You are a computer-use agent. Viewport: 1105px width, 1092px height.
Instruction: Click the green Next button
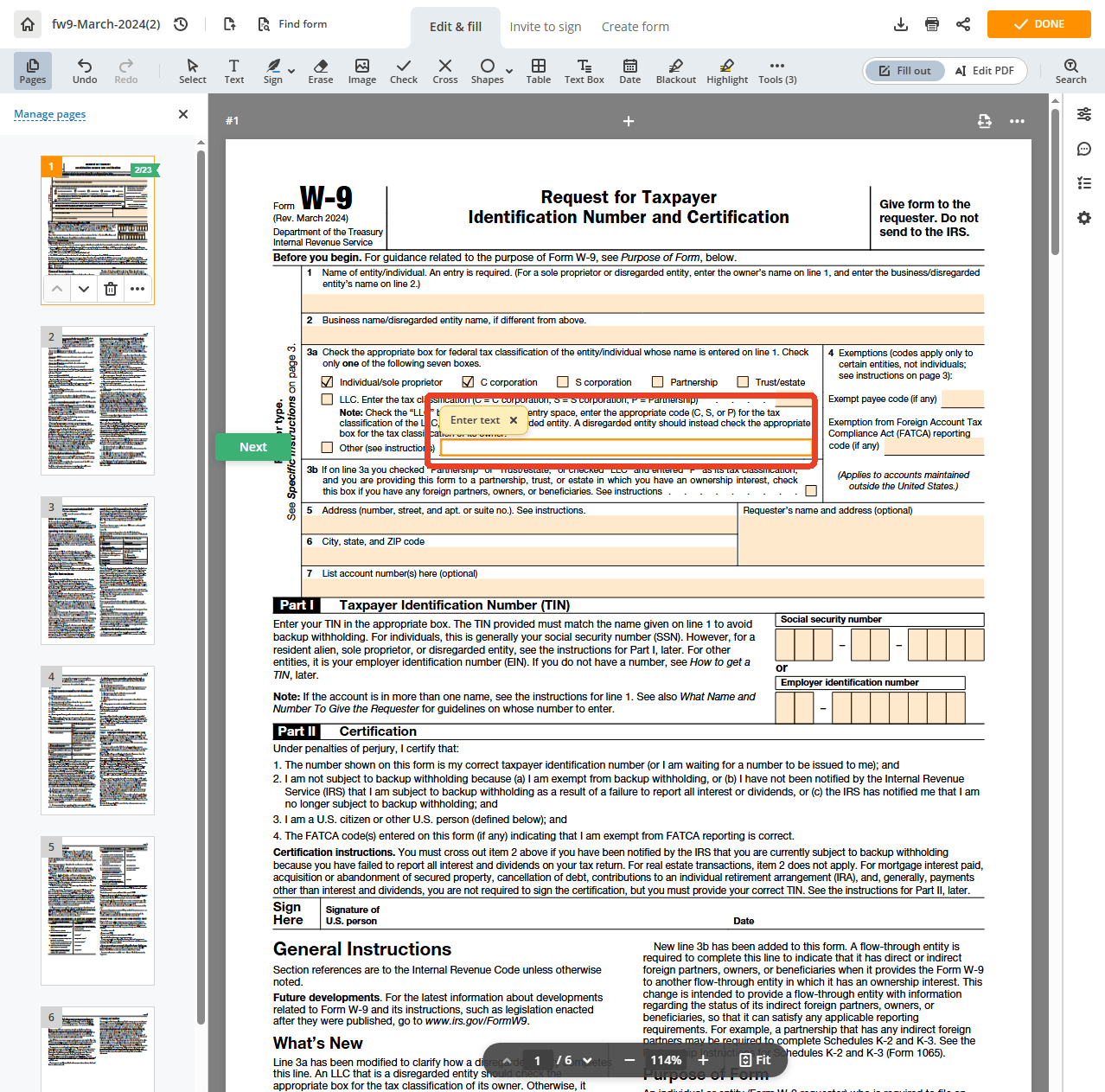click(253, 447)
